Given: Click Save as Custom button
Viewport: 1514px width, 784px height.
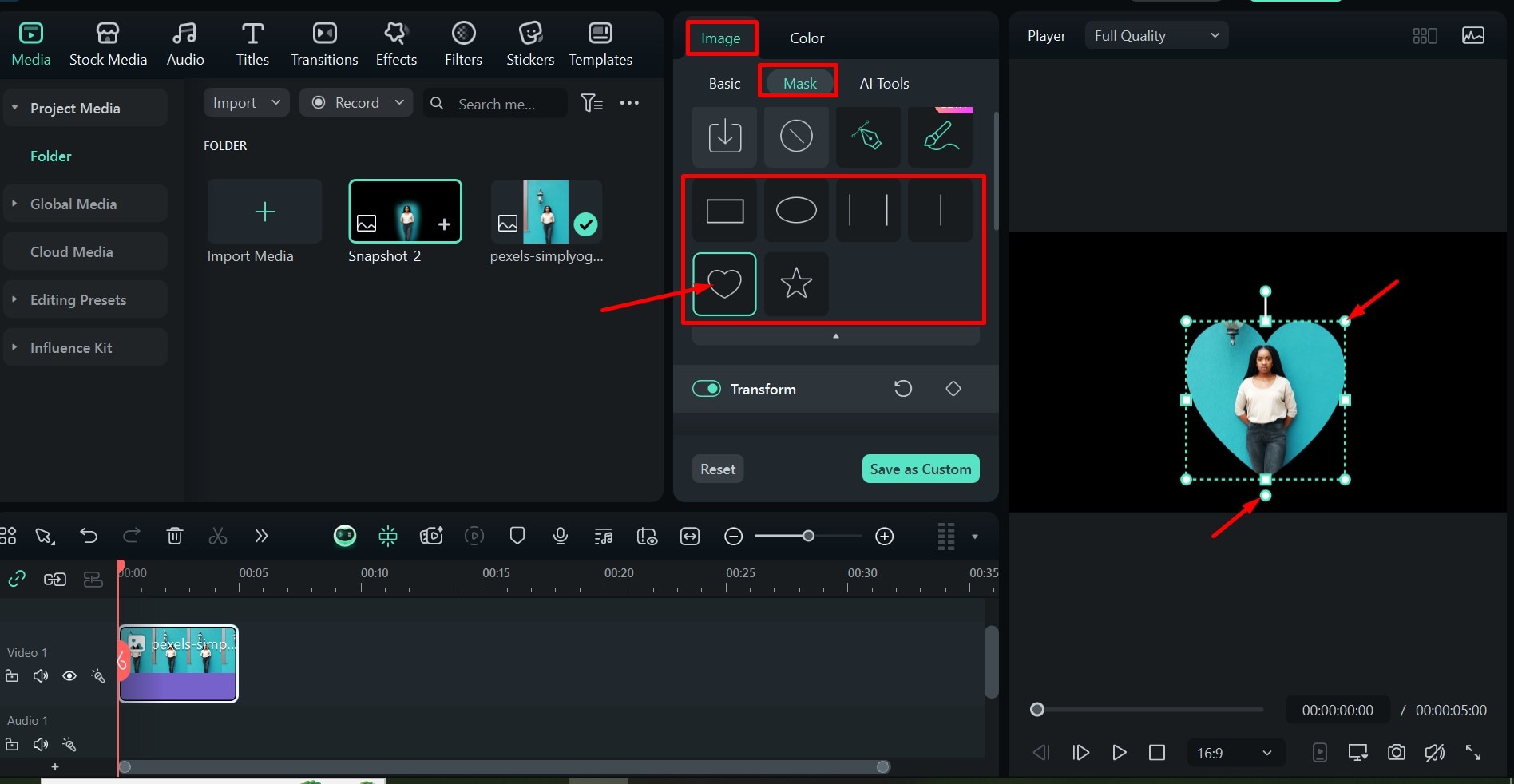Looking at the screenshot, I should (x=921, y=469).
